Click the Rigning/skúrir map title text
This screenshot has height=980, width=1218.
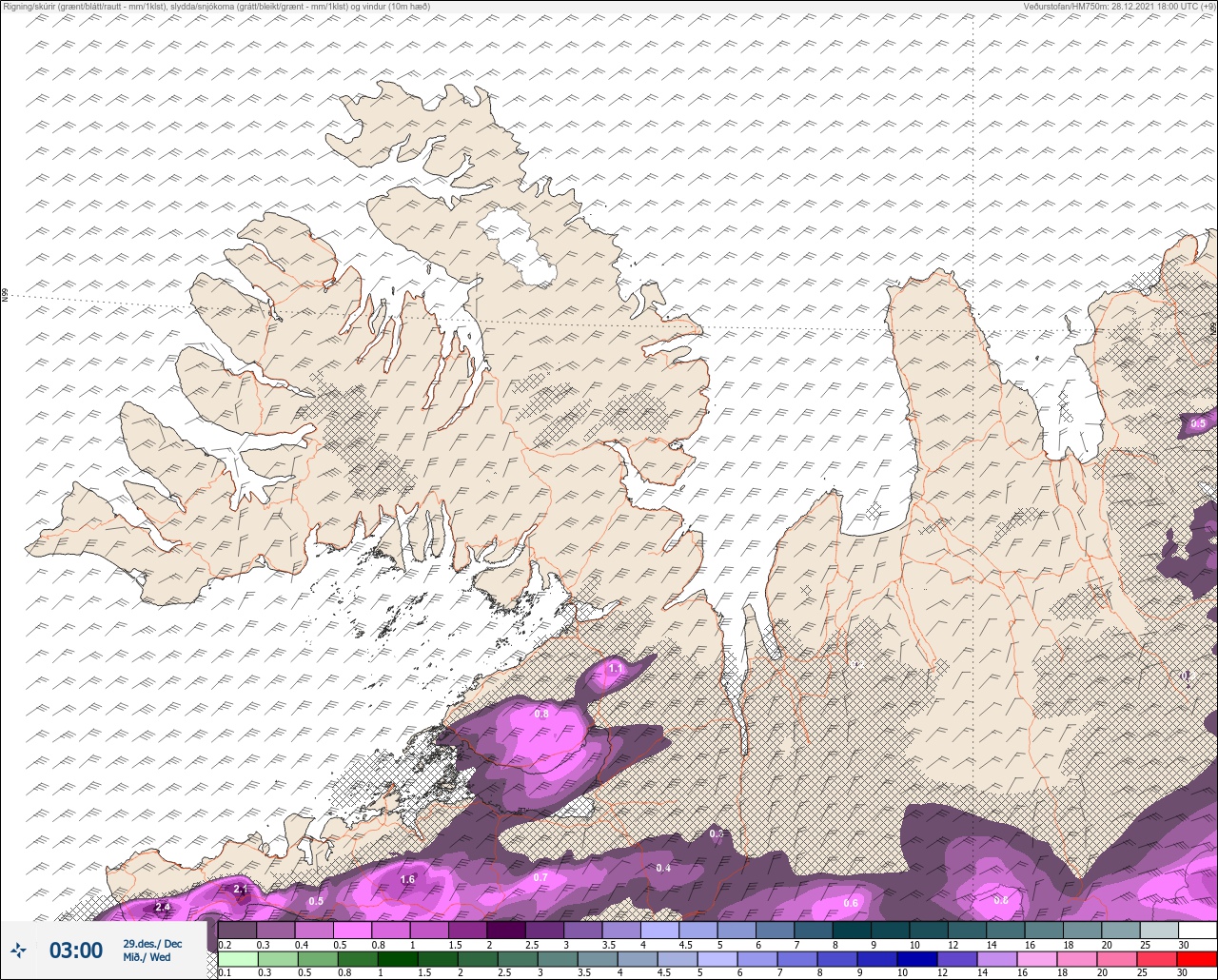[215, 6]
